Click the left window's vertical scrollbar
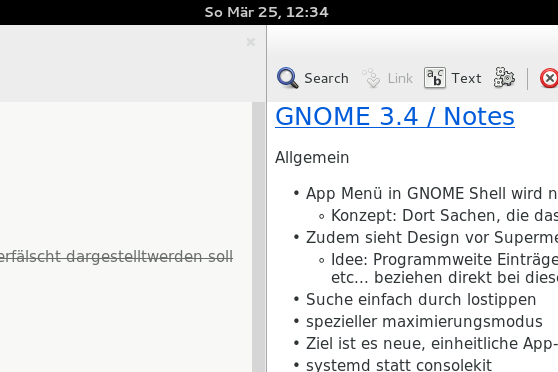 [259, 237]
